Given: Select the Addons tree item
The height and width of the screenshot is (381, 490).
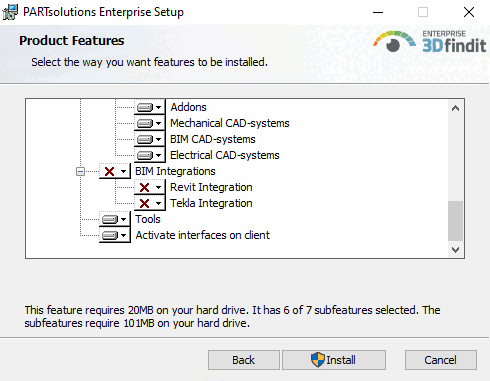Looking at the screenshot, I should point(188,107).
